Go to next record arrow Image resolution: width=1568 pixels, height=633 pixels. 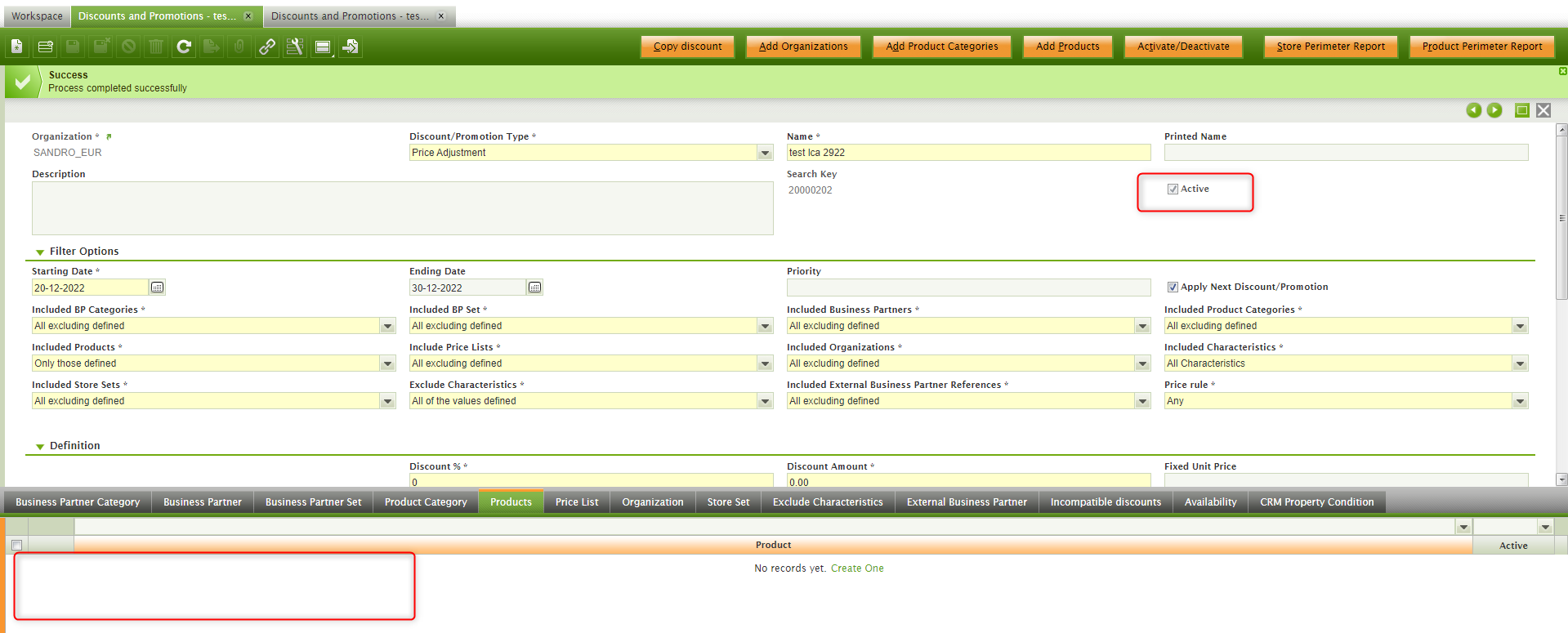pos(1494,110)
